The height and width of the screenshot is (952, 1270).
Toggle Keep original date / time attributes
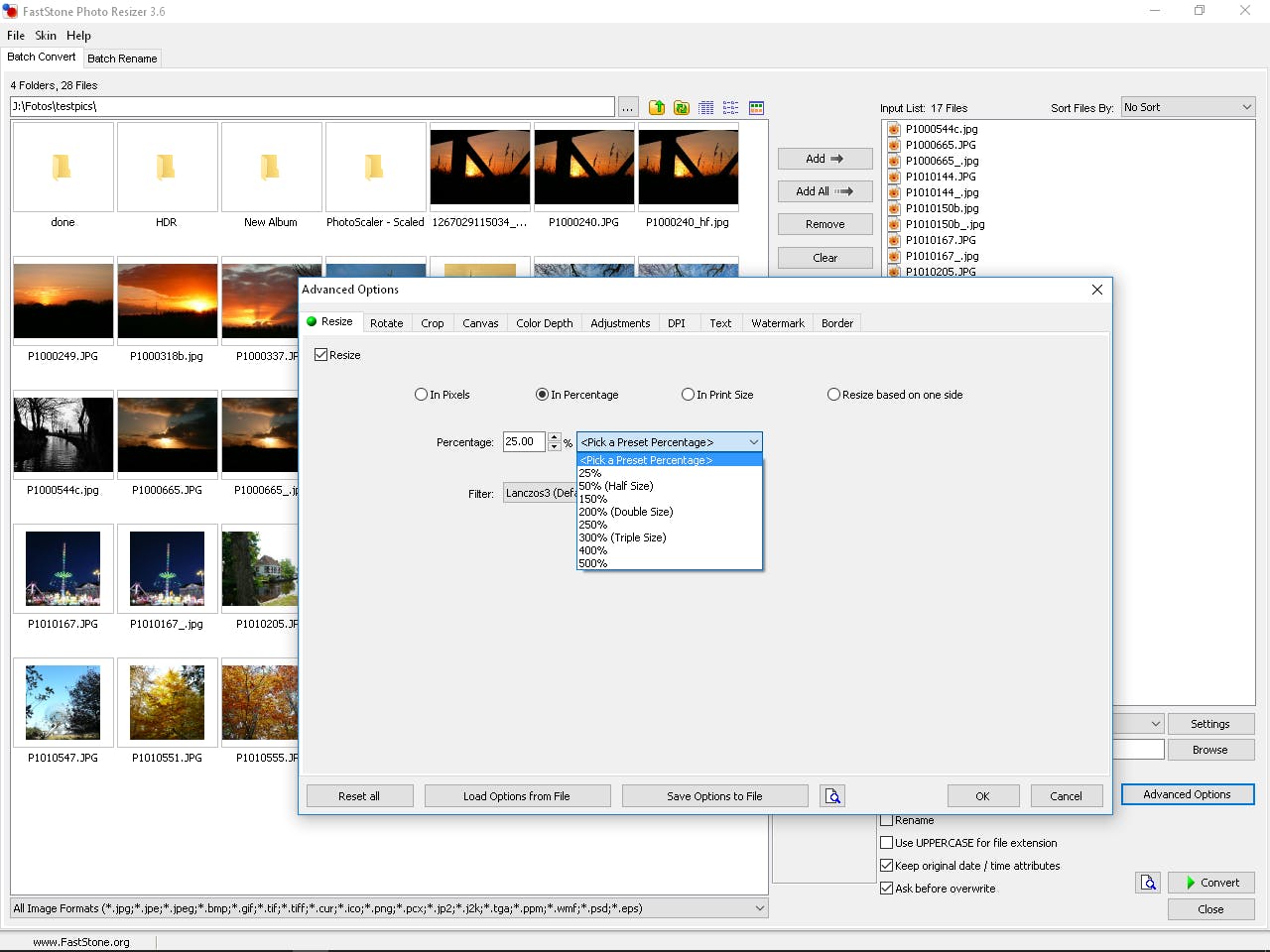click(887, 866)
